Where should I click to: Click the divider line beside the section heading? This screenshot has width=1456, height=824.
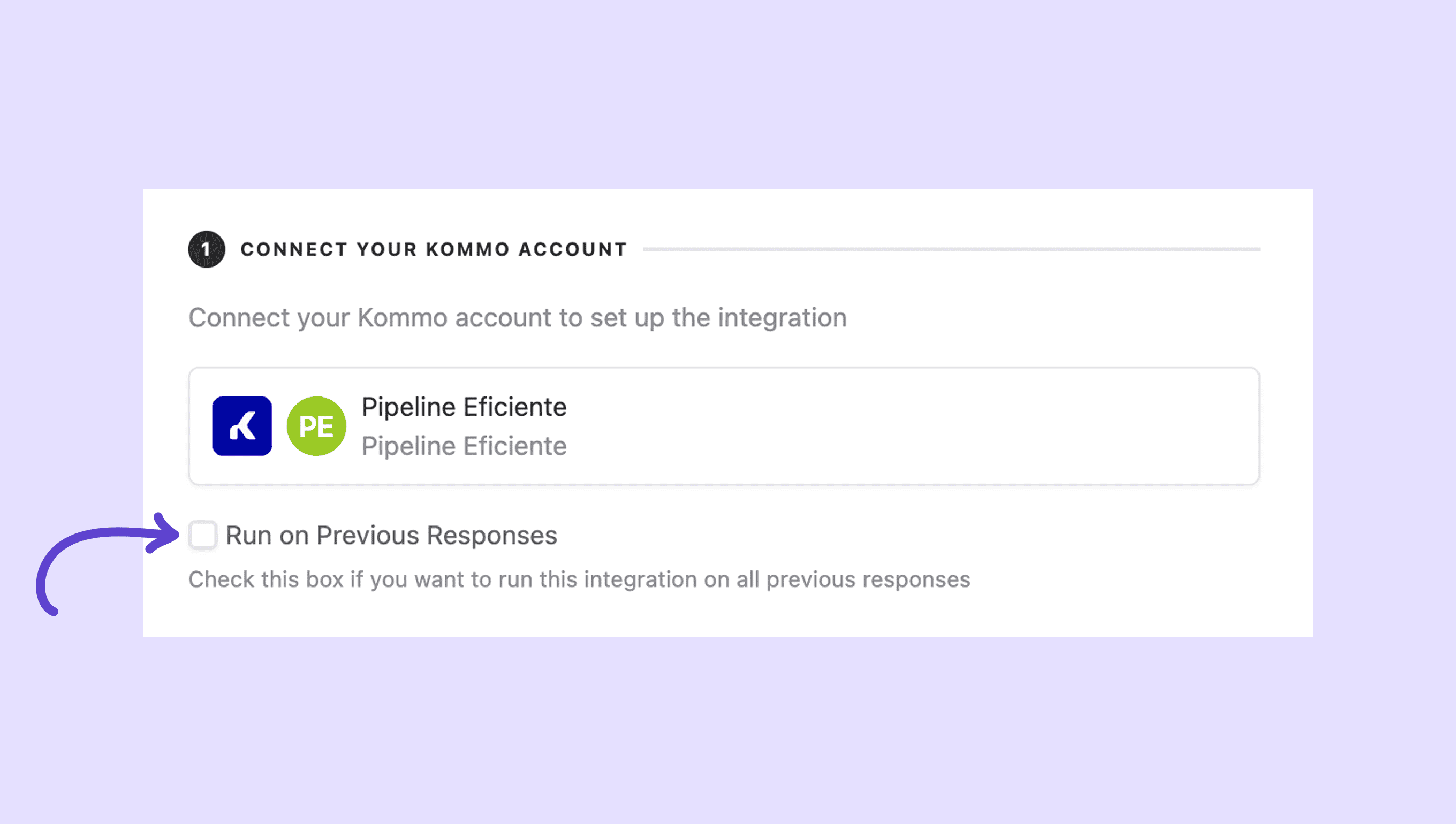(x=951, y=249)
